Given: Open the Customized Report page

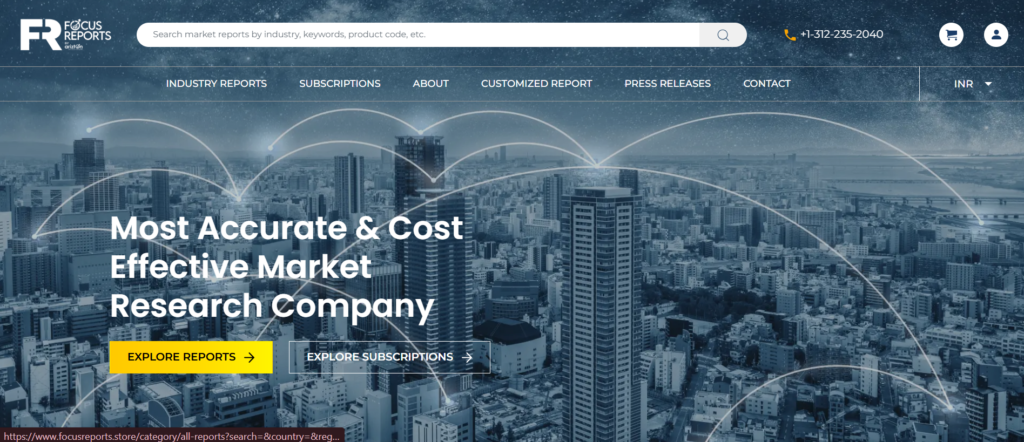Looking at the screenshot, I should (x=536, y=84).
